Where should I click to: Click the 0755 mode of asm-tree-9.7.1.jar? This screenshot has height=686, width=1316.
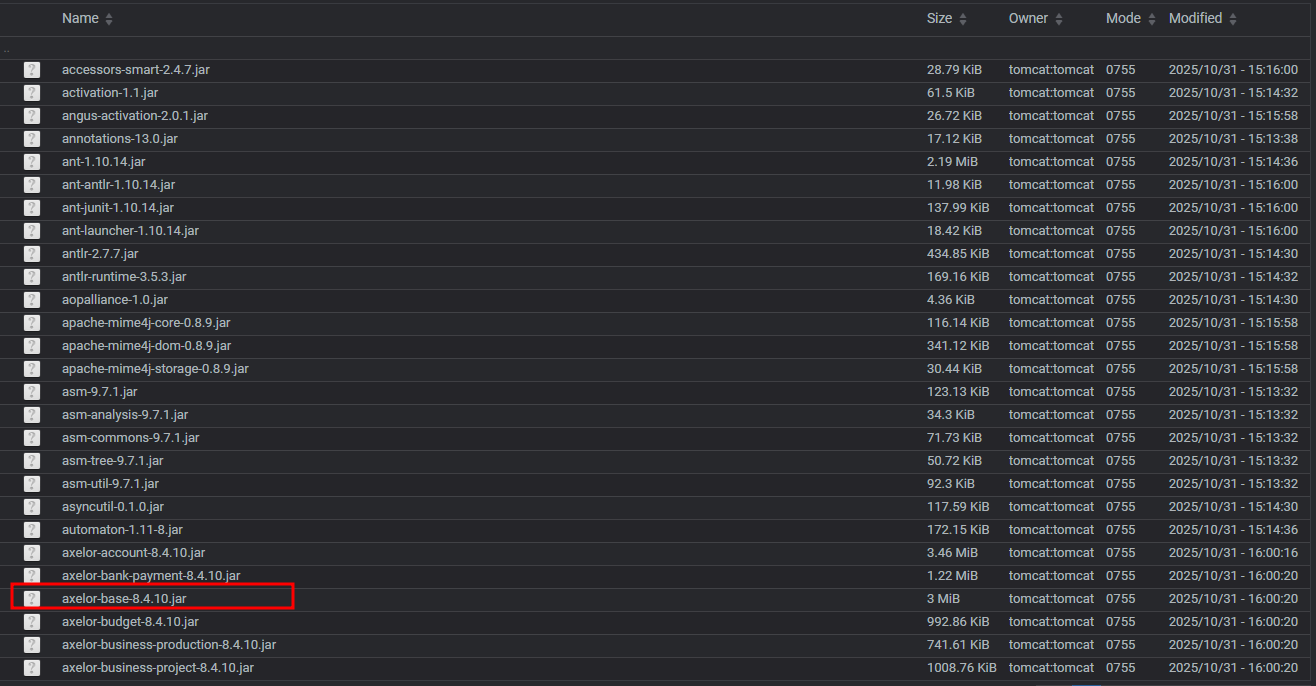[x=1120, y=461]
